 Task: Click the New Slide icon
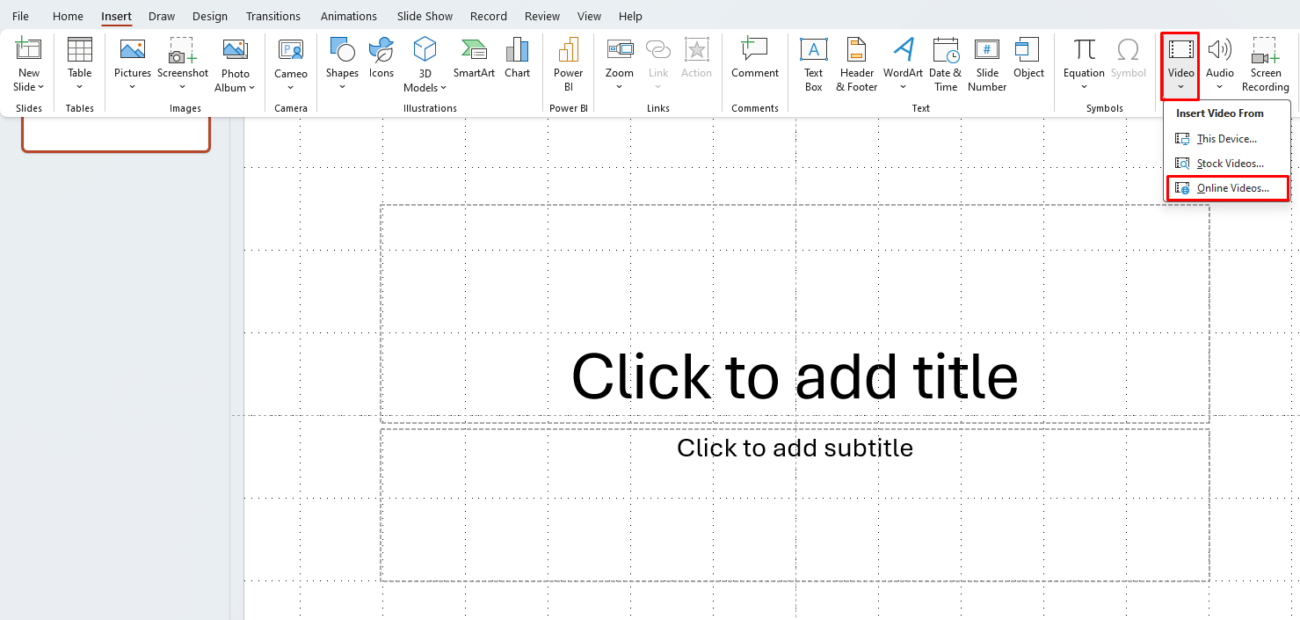(29, 49)
